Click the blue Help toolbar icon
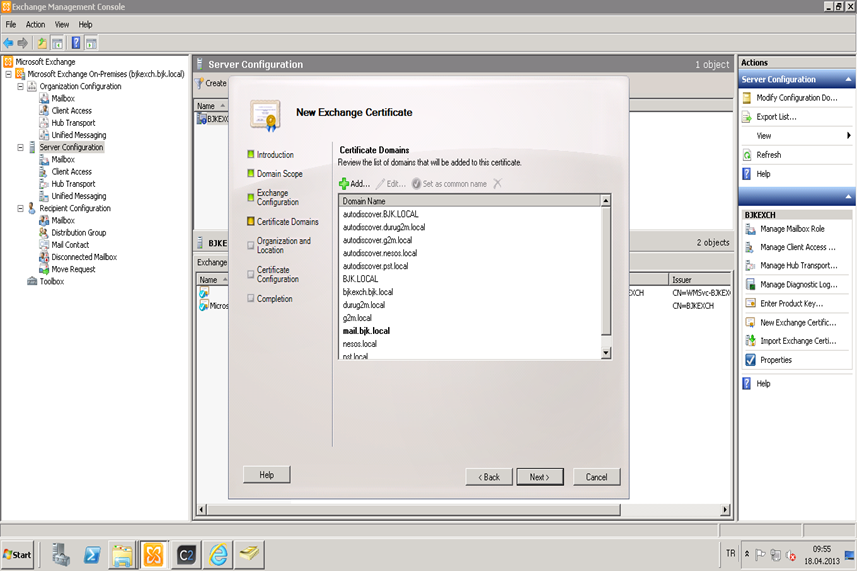857x571 pixels. pos(76,43)
